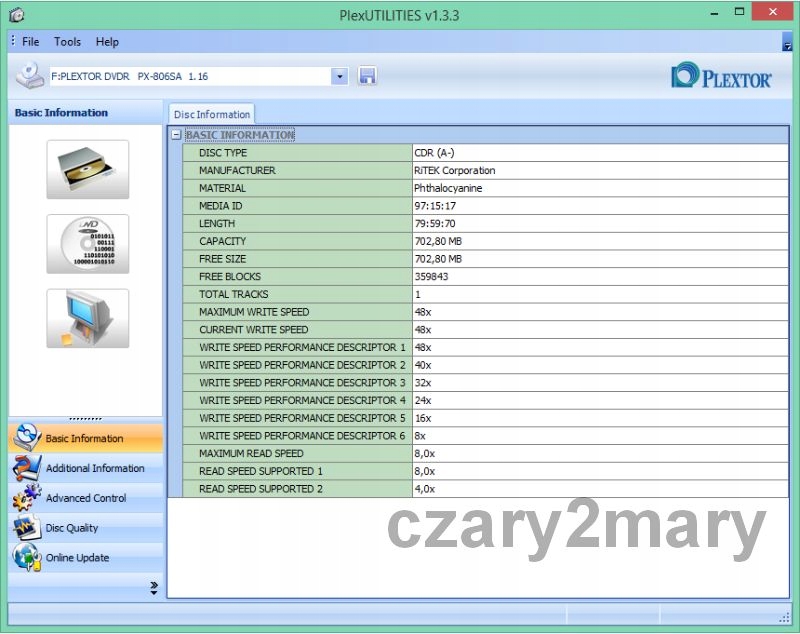800x634 pixels.
Task: Click the Plextor logo
Action: 721,77
